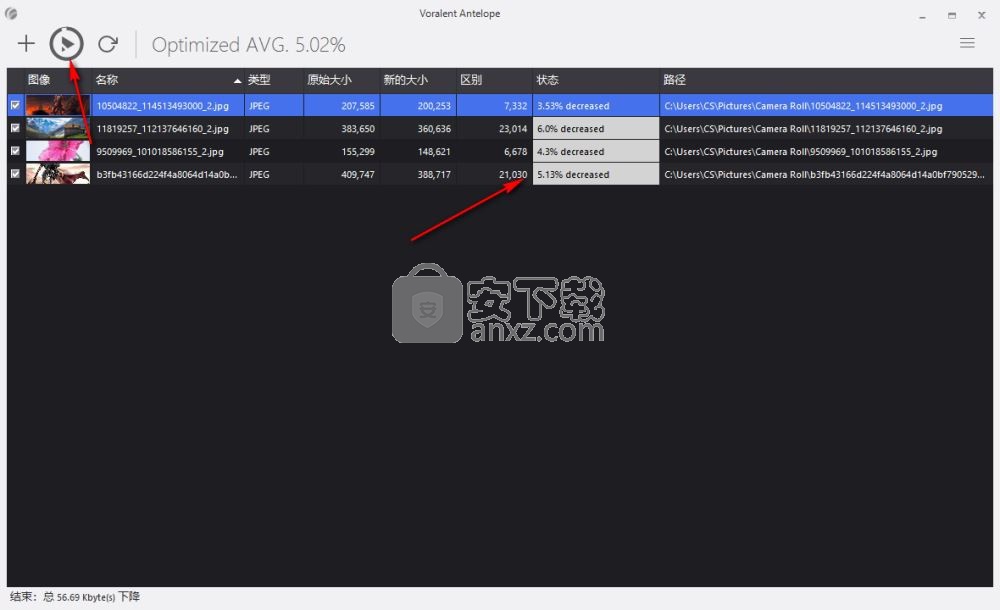Click the Voralent Antelope window title
This screenshot has height=610, width=1000.
[x=459, y=13]
